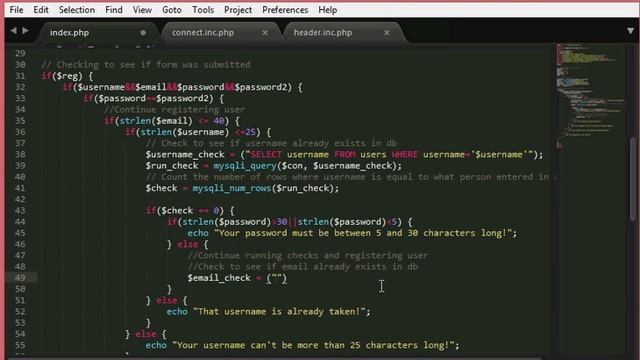Click line number 49 in gutter
This screenshot has width=640, height=360.
20,278
